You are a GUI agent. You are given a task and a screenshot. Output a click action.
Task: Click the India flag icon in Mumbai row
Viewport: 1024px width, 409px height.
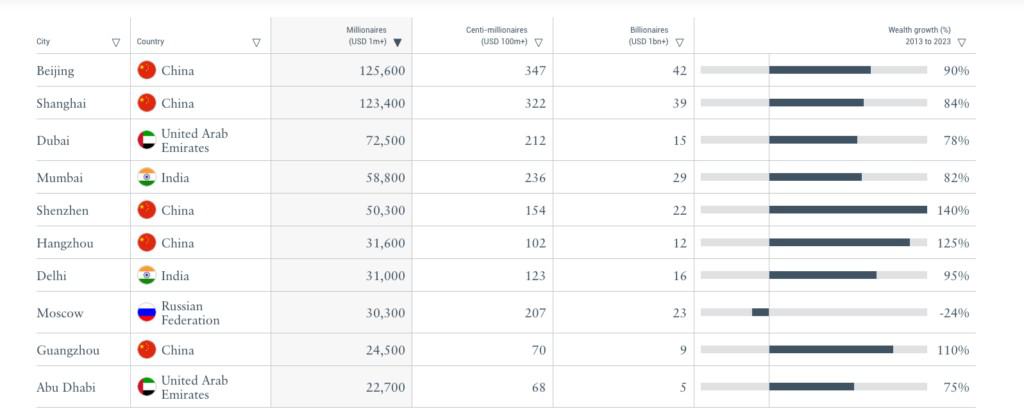click(147, 177)
